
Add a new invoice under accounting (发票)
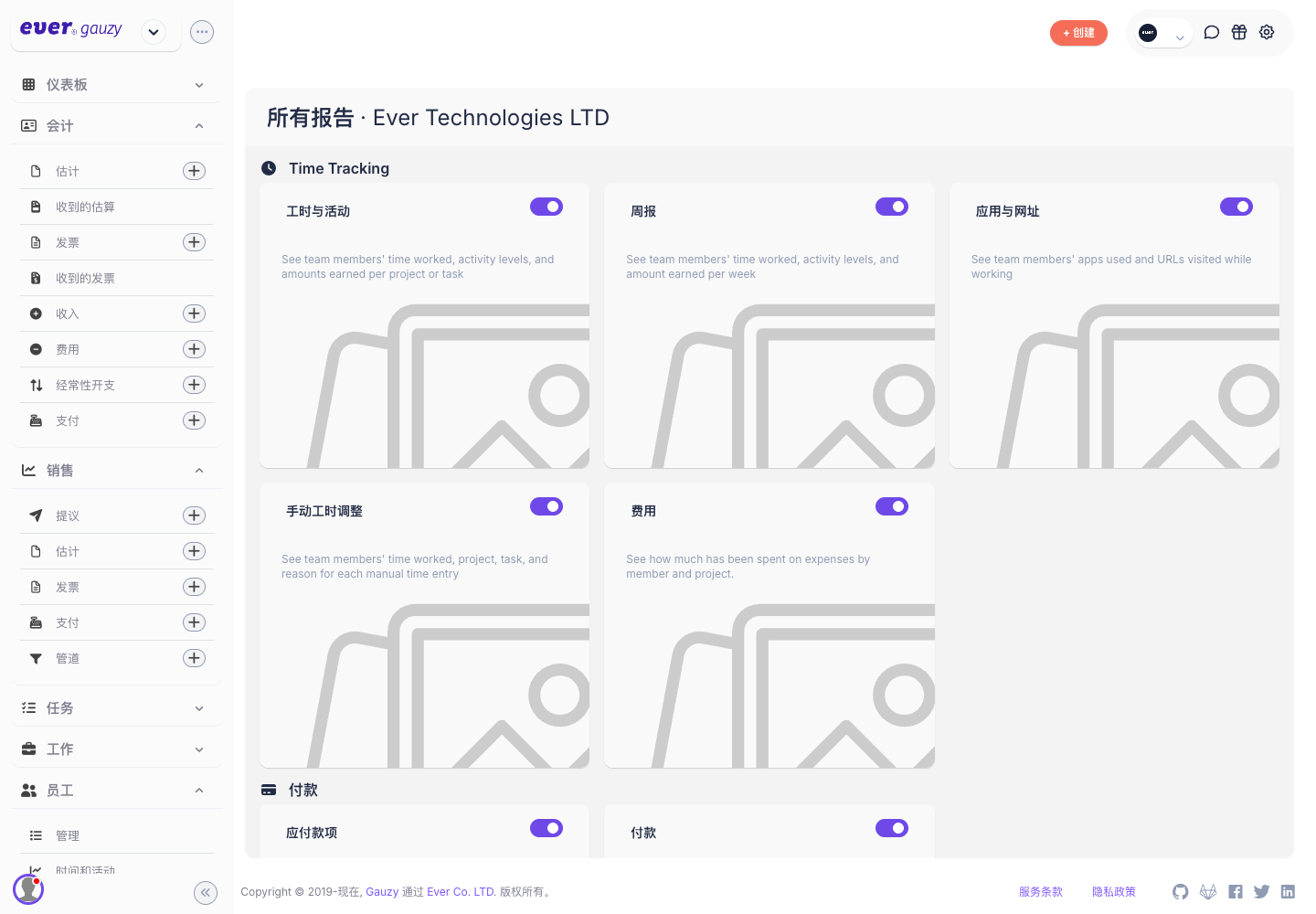[194, 242]
